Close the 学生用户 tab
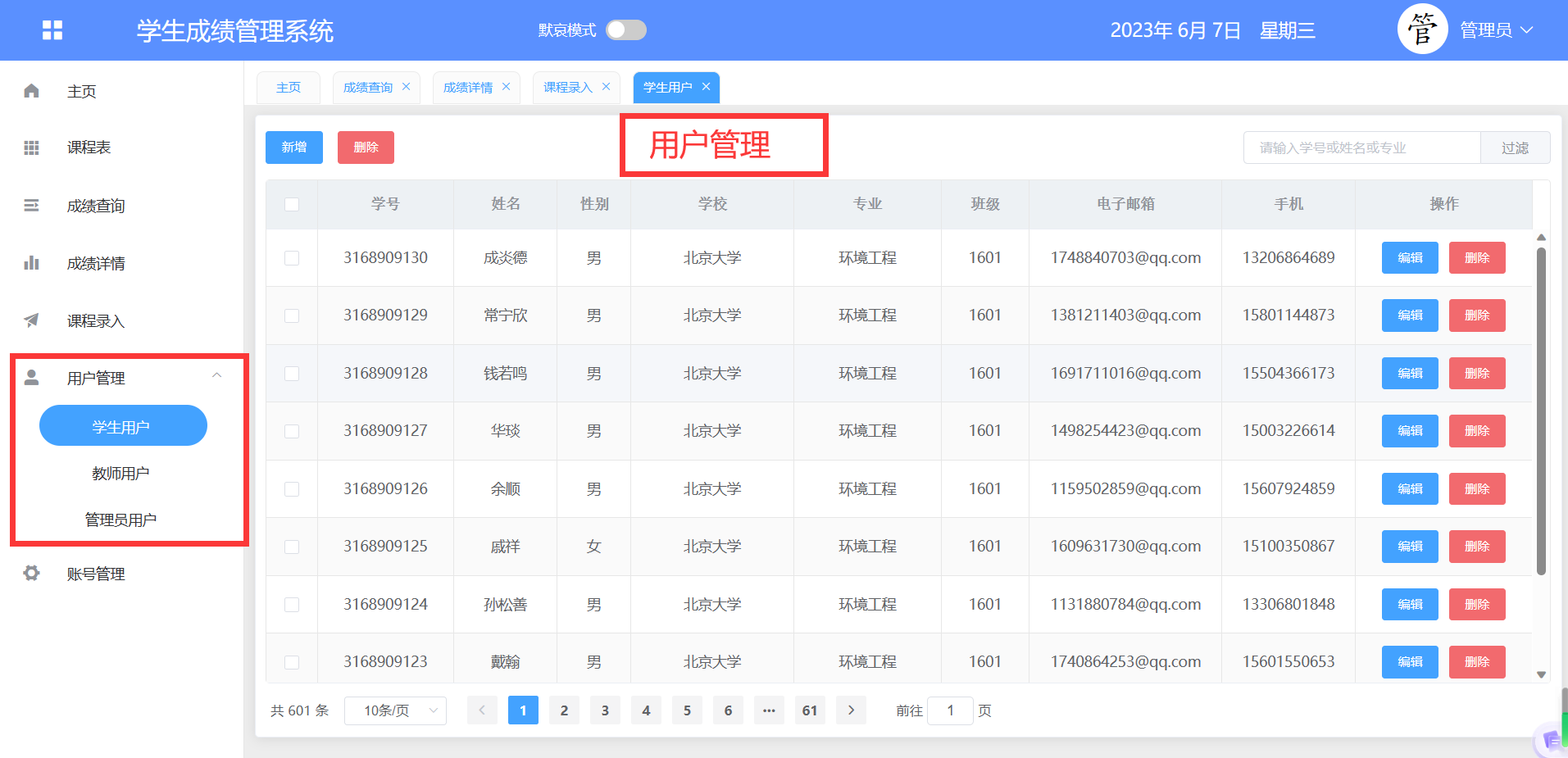This screenshot has height=758, width=1568. [x=706, y=87]
